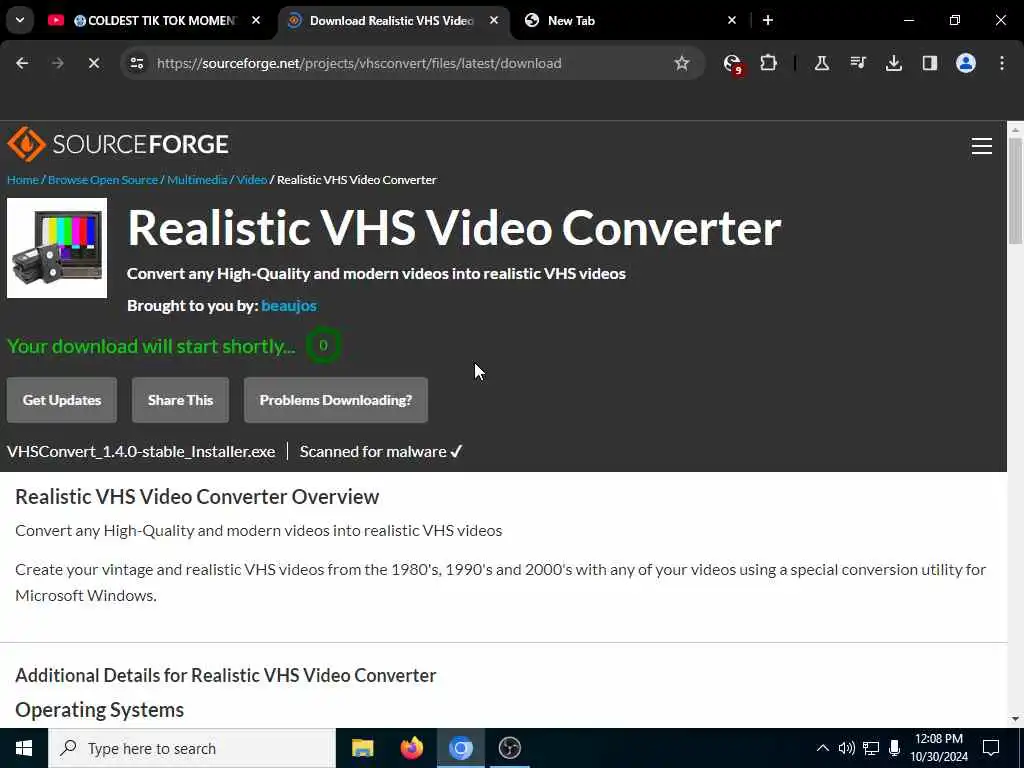Open the extension with red badge 9
Image resolution: width=1024 pixels, height=768 pixels.
coord(733,64)
